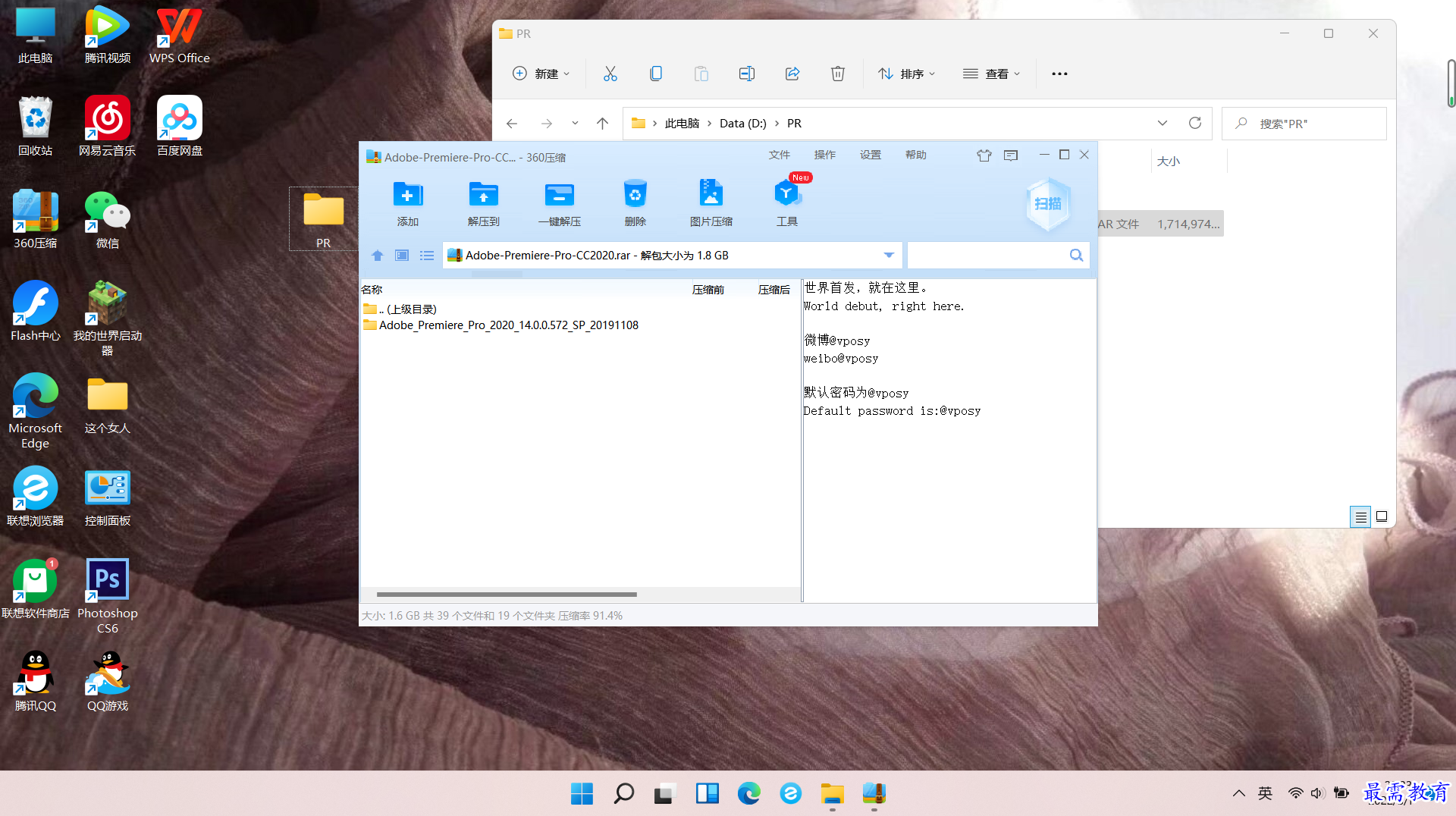Image resolution: width=1456 pixels, height=816 pixels.
Task: Click the skin (shirt) icon in 360压缩 title bar
Action: click(x=984, y=155)
